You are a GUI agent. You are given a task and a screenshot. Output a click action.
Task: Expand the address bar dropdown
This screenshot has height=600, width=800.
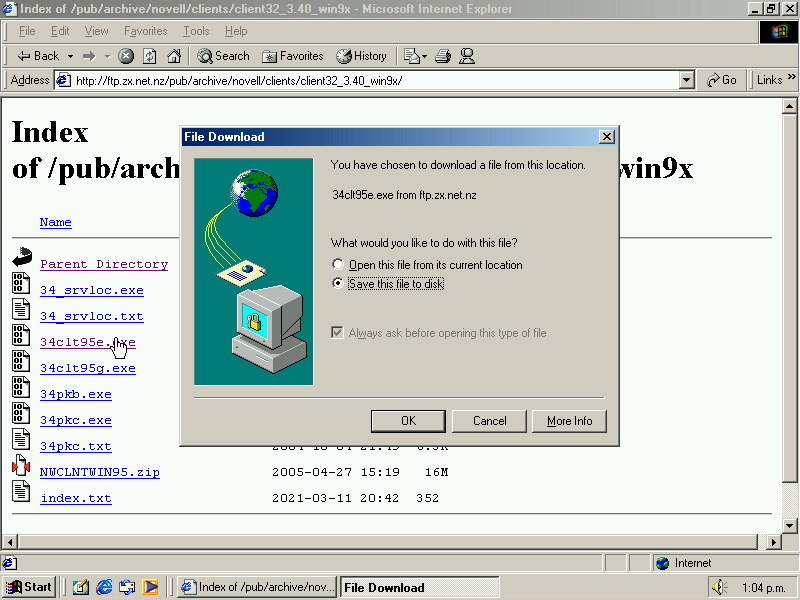687,81
